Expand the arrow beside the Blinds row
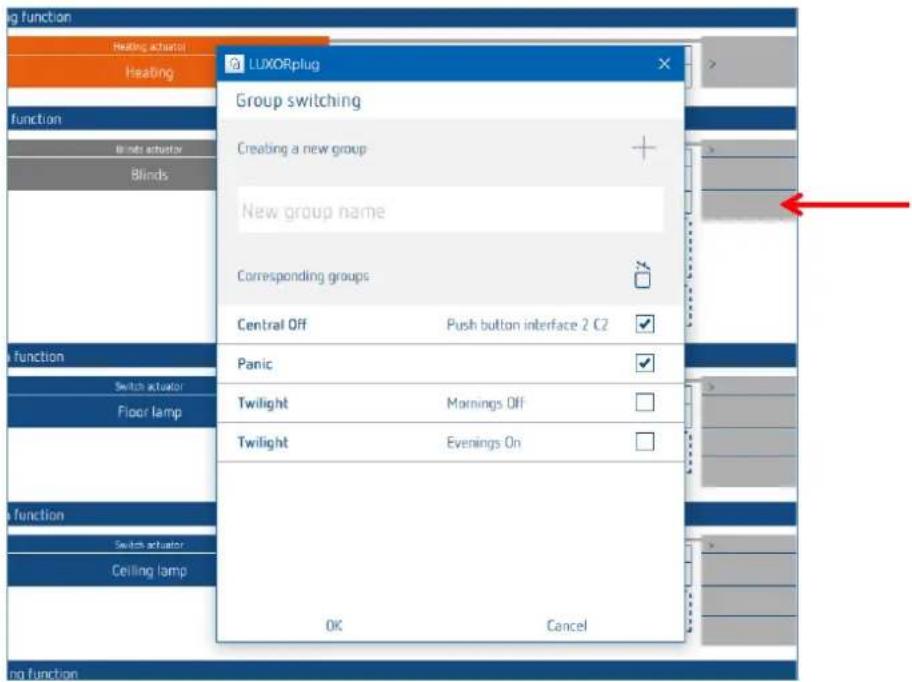This screenshot has height=682, width=912. 711,150
